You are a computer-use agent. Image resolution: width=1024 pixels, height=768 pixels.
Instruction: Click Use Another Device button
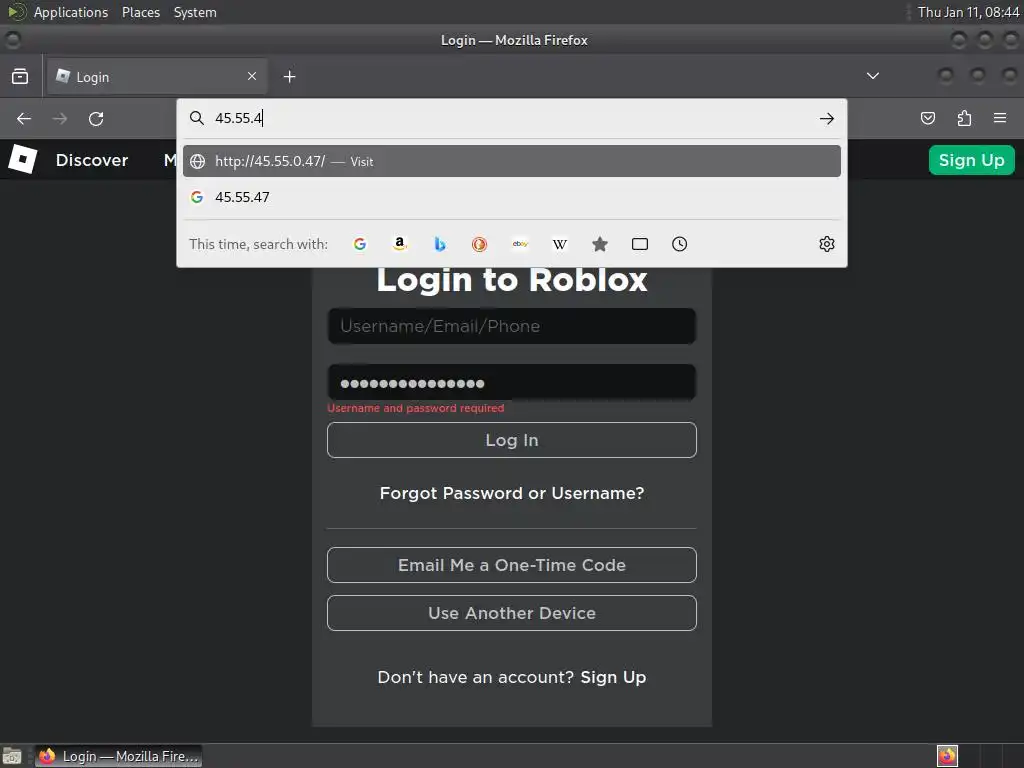511,613
